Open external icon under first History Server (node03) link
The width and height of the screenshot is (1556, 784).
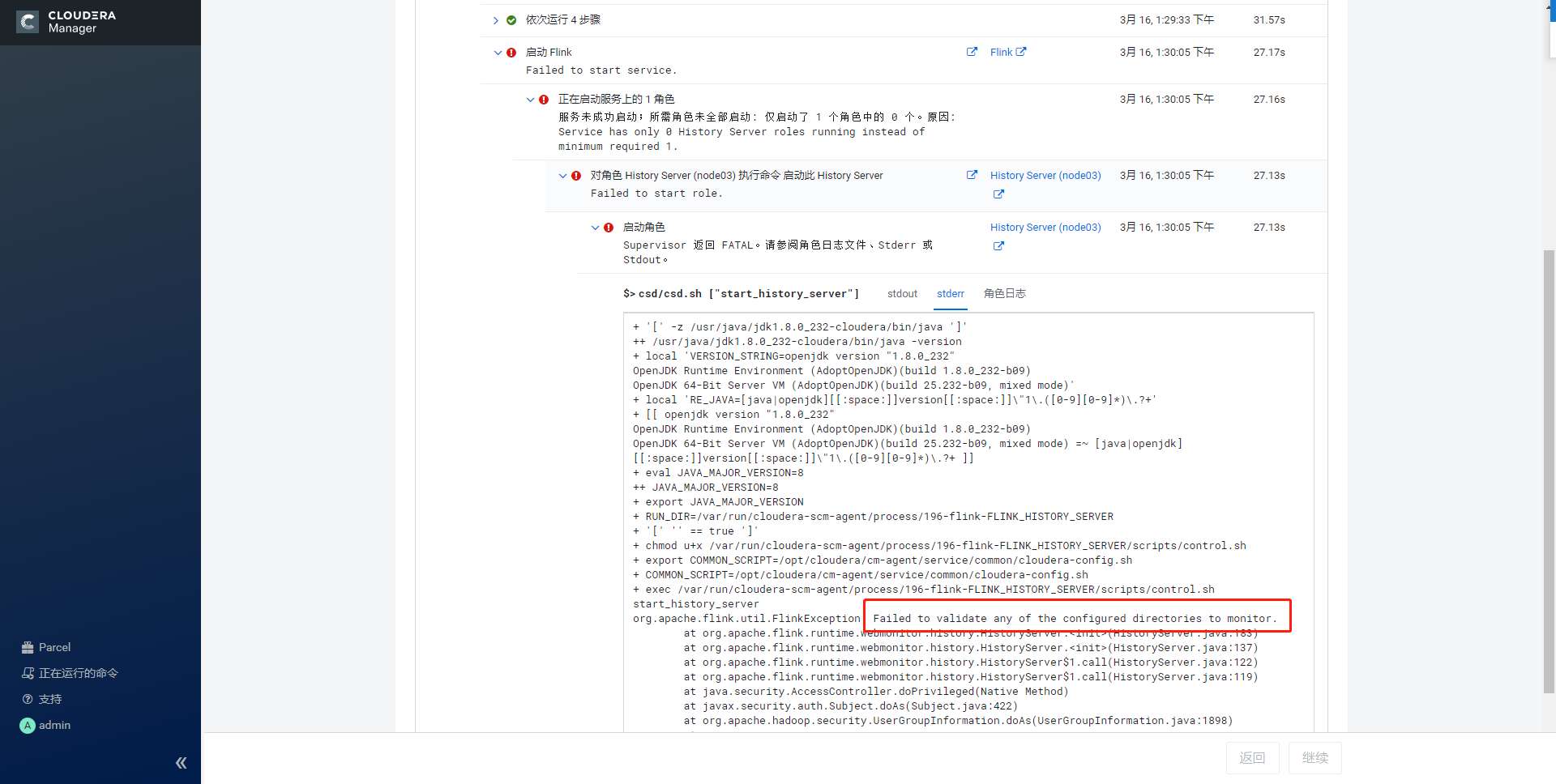click(998, 194)
